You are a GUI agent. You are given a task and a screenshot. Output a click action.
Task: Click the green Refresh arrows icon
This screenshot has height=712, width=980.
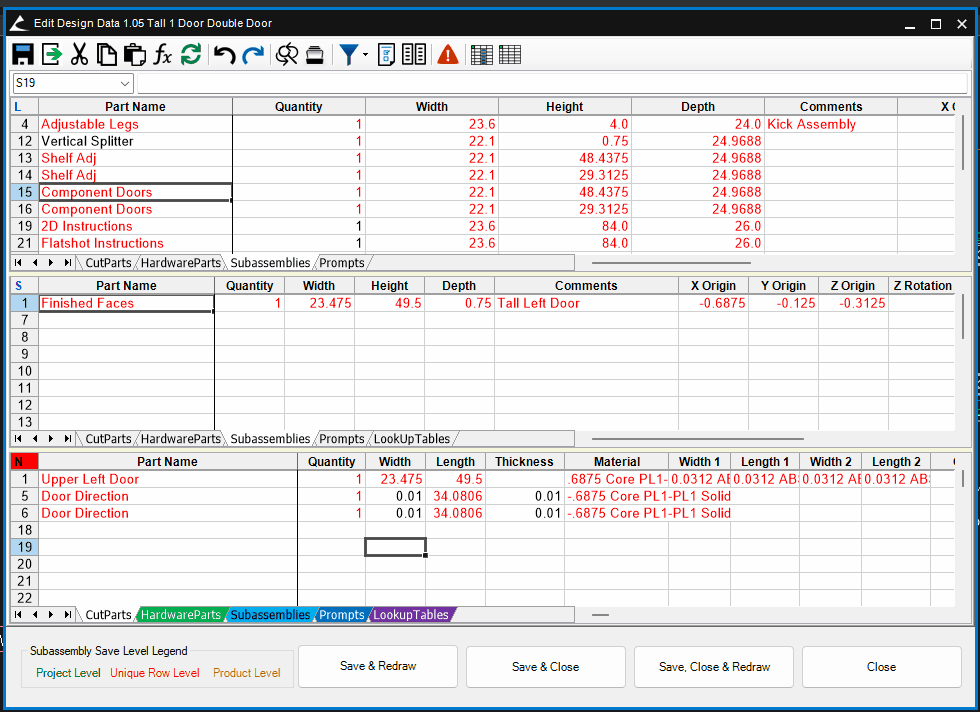pos(191,55)
